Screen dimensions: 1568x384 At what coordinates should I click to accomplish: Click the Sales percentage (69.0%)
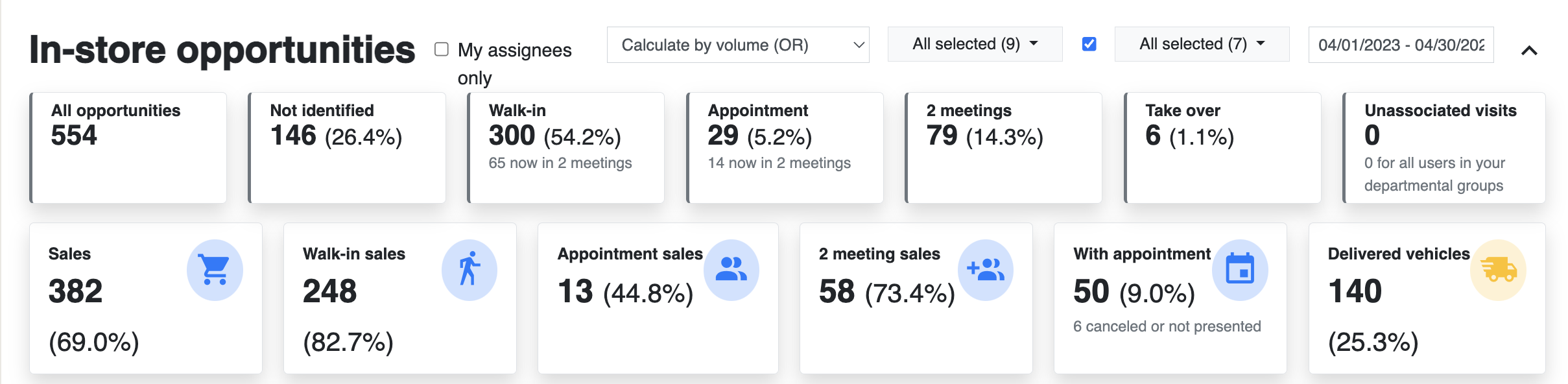94,342
